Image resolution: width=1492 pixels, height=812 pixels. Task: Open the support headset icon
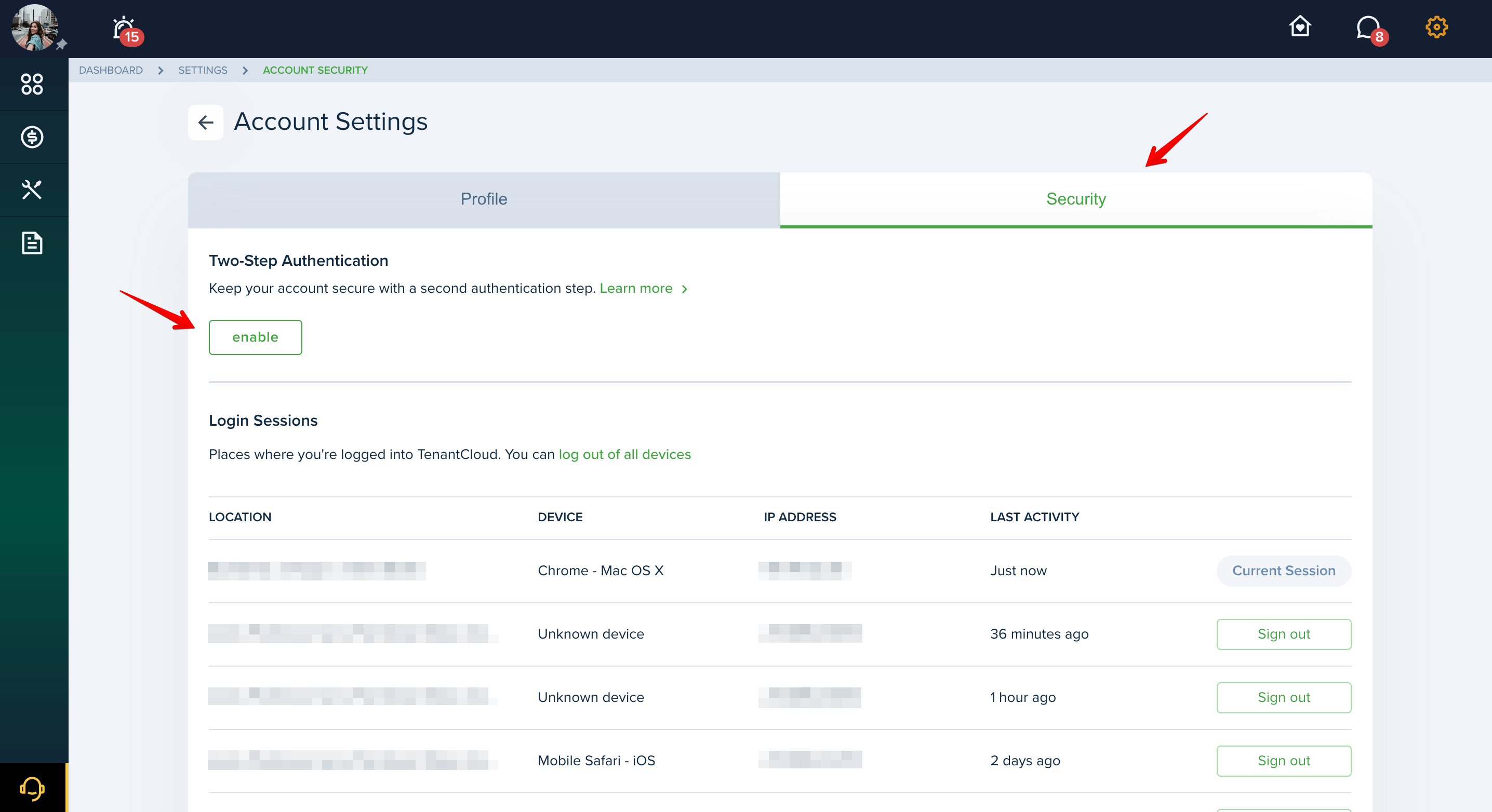click(32, 788)
